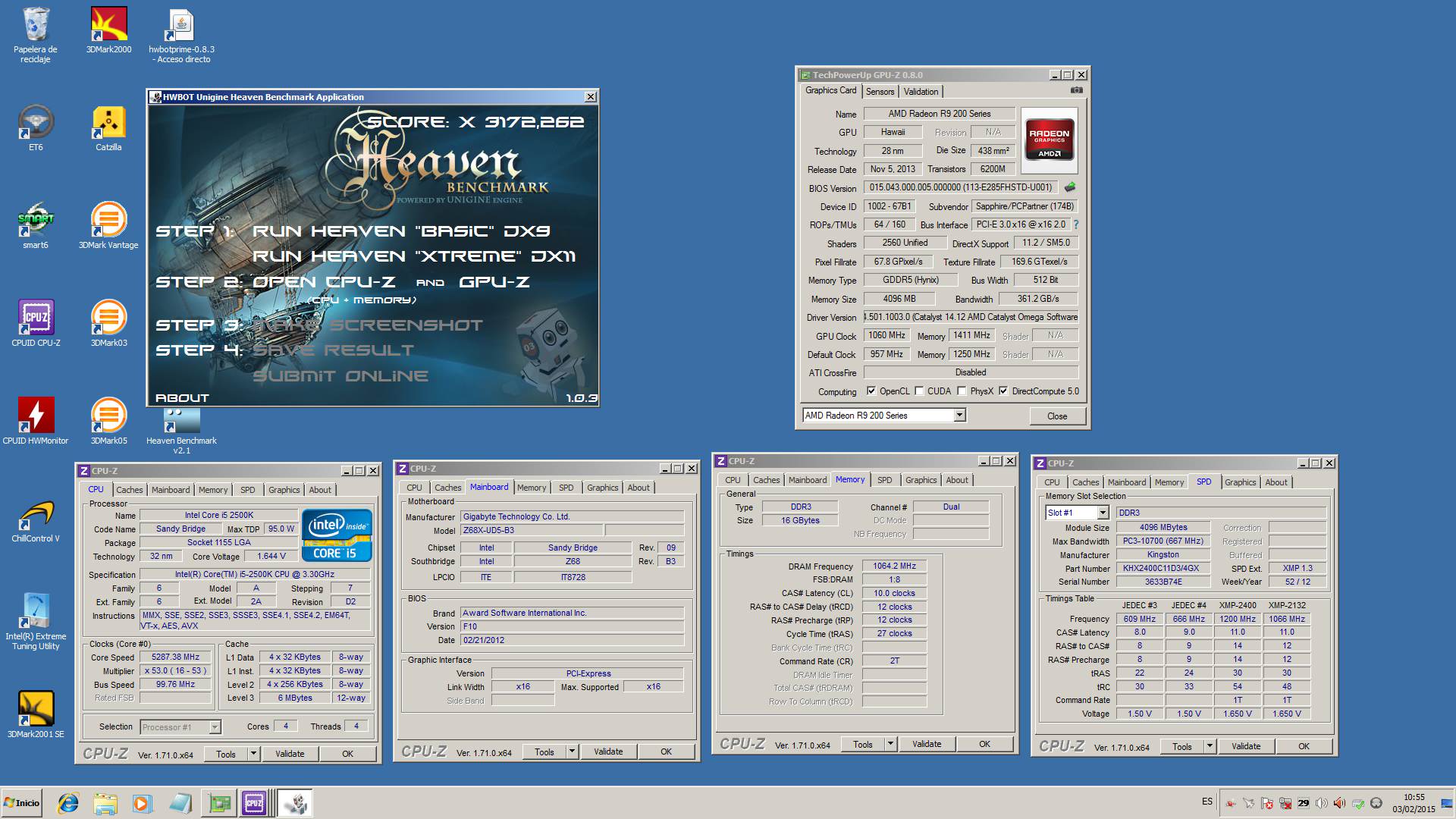Click the Bus Interface question mark in GPU-Z
1456x819 pixels.
point(1076,224)
